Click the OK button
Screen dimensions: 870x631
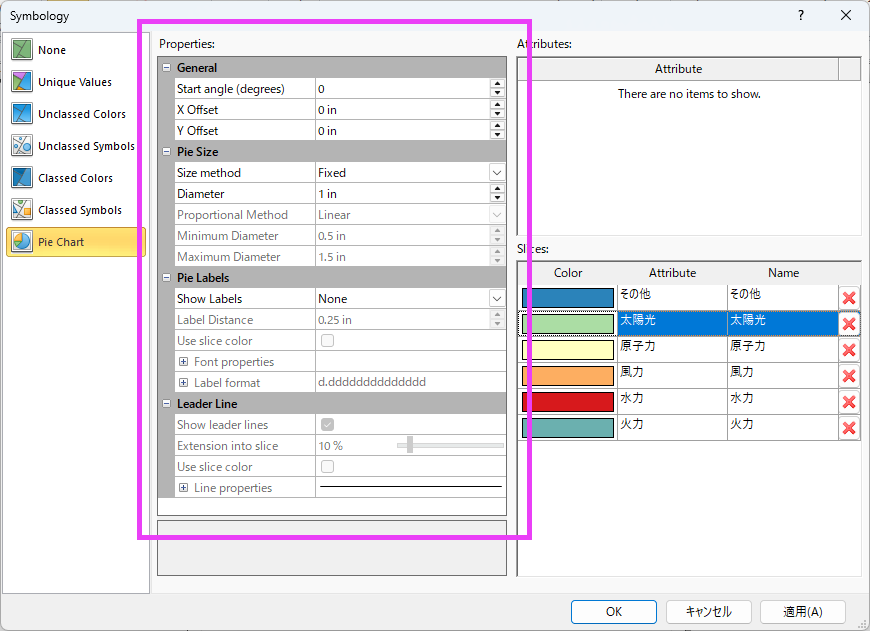pos(614,612)
